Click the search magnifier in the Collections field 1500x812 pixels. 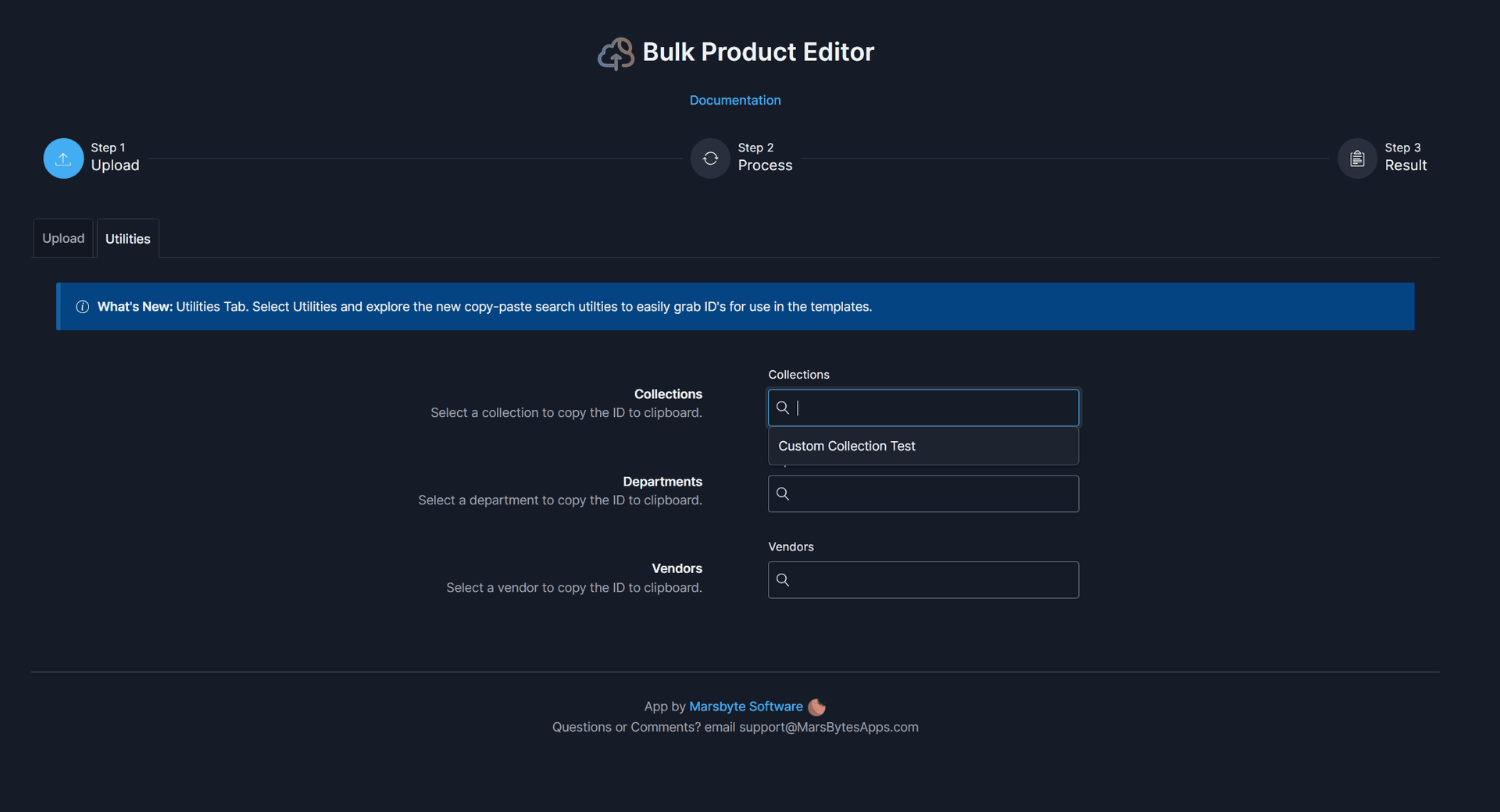[x=783, y=407]
